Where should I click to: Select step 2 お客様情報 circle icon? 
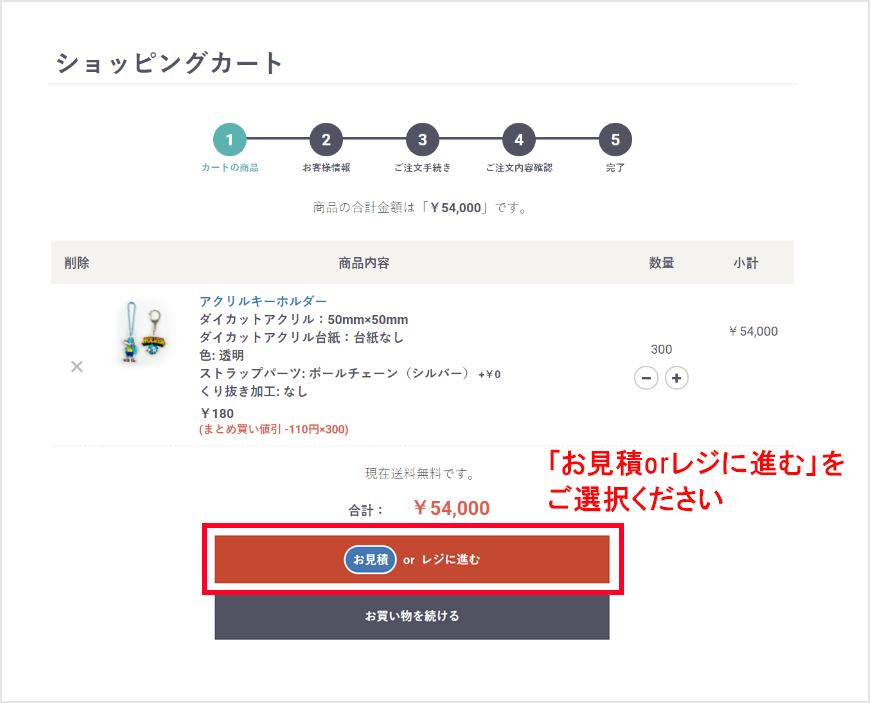coord(326,139)
